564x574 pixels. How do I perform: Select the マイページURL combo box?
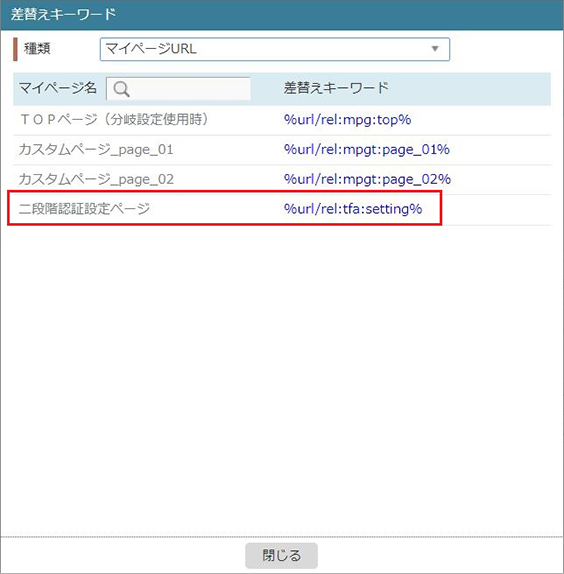(x=274, y=49)
